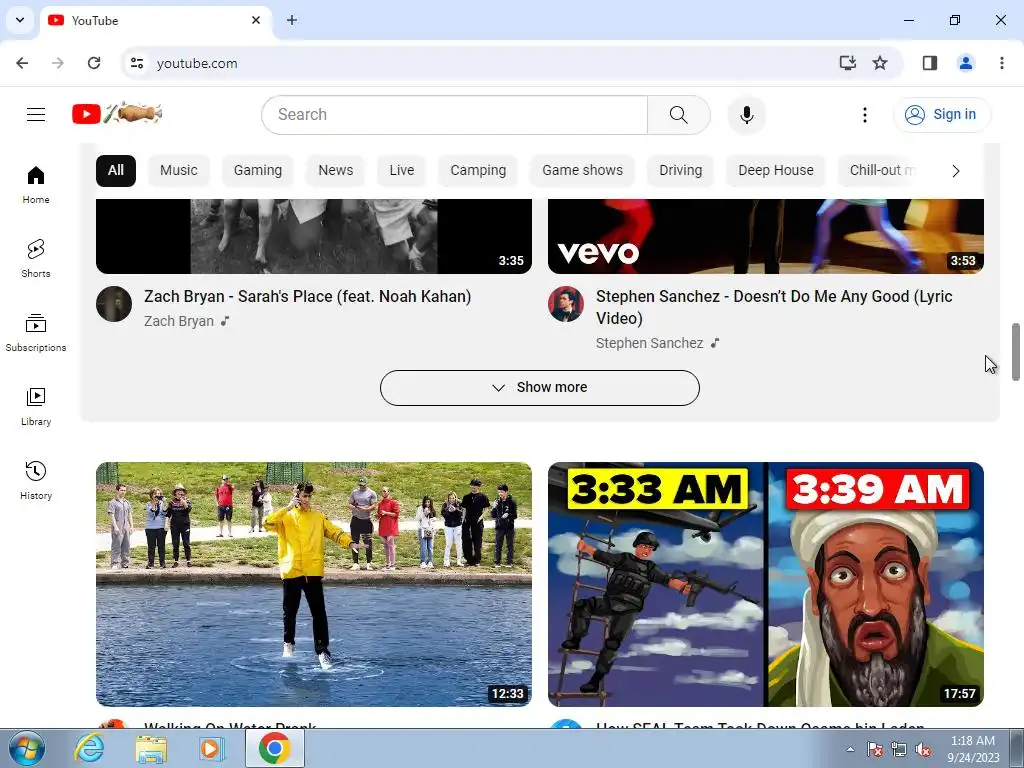Select the Live filter chip
This screenshot has height=768, width=1024.
coord(402,170)
